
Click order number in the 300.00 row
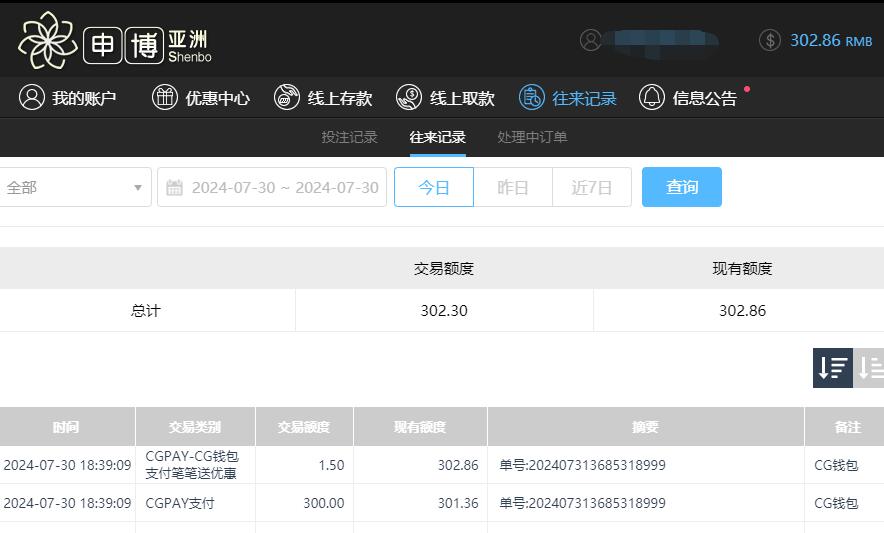582,503
